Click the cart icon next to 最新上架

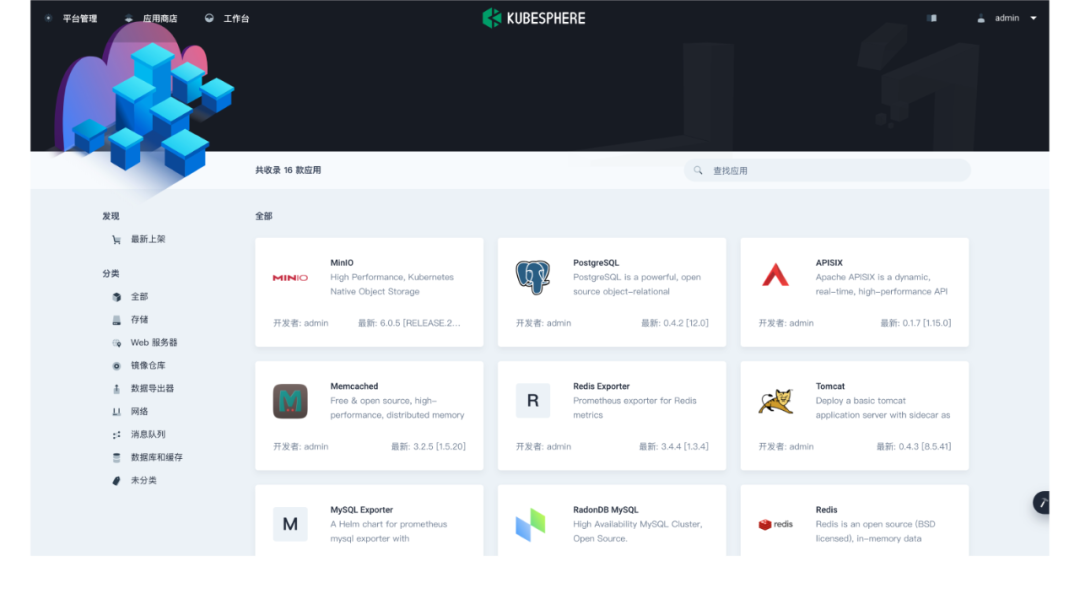click(116, 240)
